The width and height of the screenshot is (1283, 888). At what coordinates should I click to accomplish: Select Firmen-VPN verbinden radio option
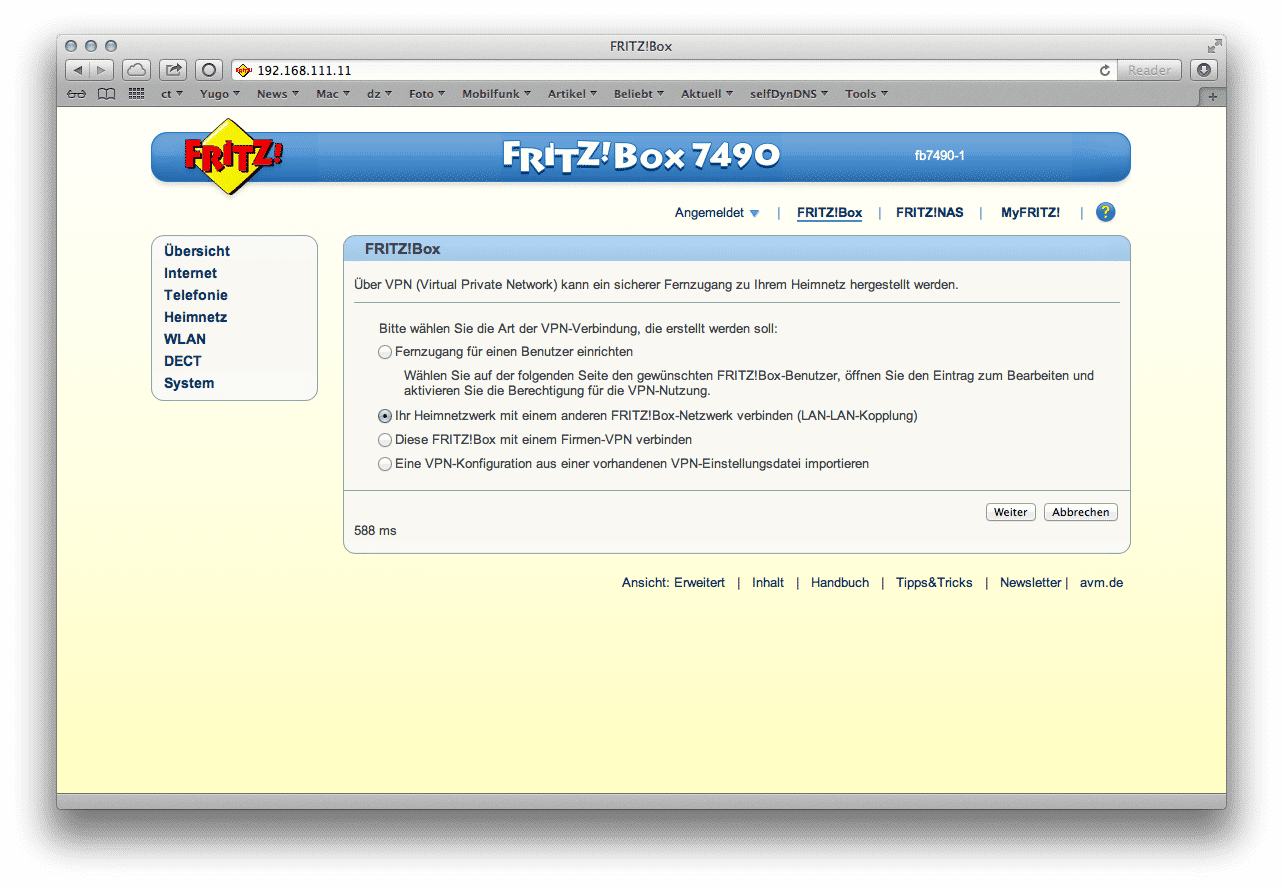pyautogui.click(x=385, y=440)
